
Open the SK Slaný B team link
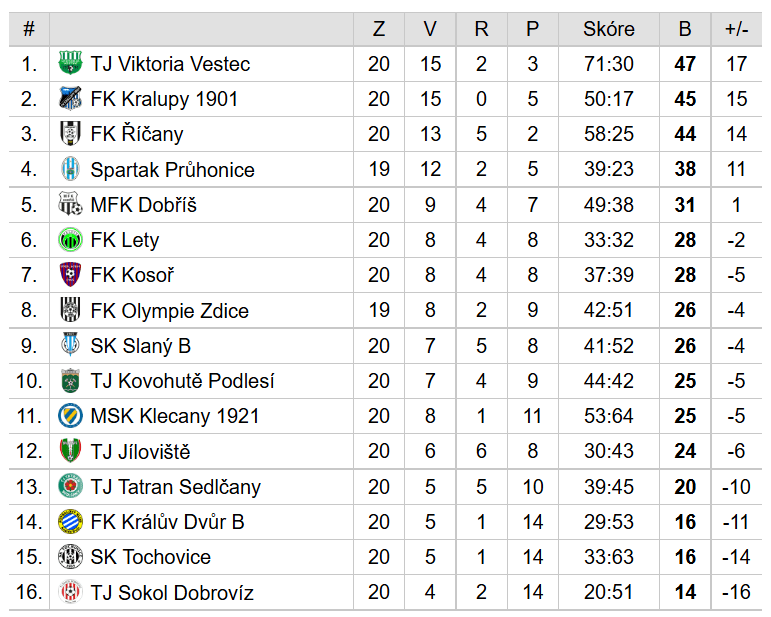pyautogui.click(x=140, y=346)
